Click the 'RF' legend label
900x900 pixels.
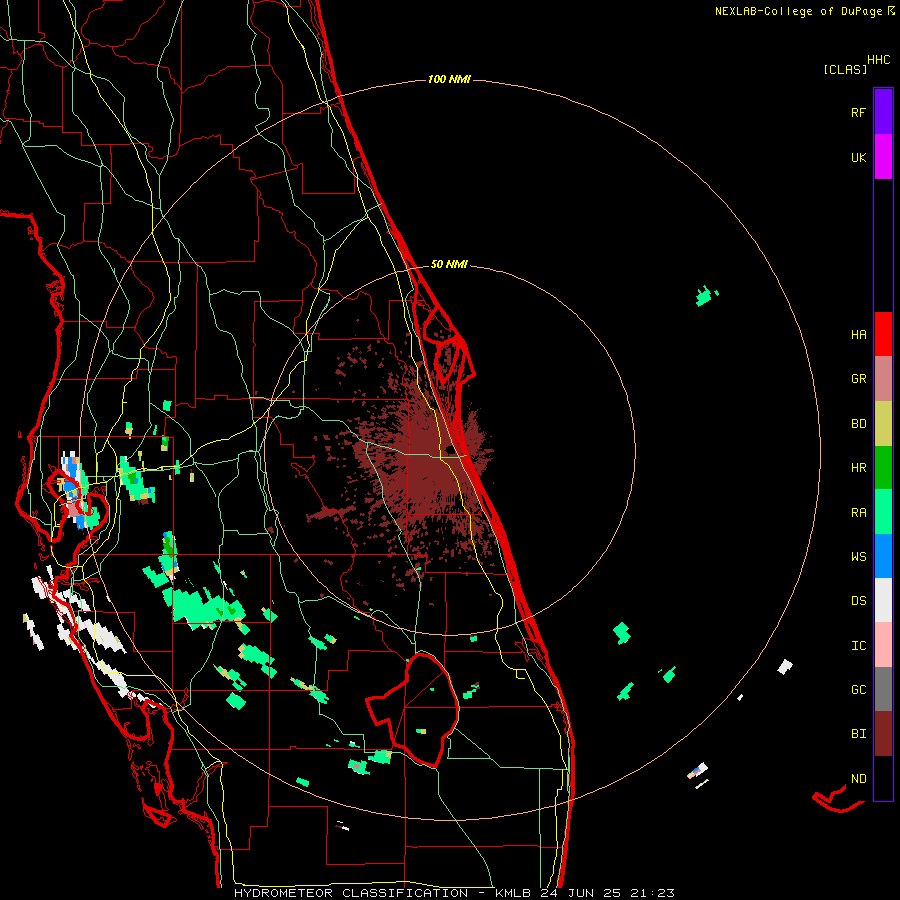858,112
